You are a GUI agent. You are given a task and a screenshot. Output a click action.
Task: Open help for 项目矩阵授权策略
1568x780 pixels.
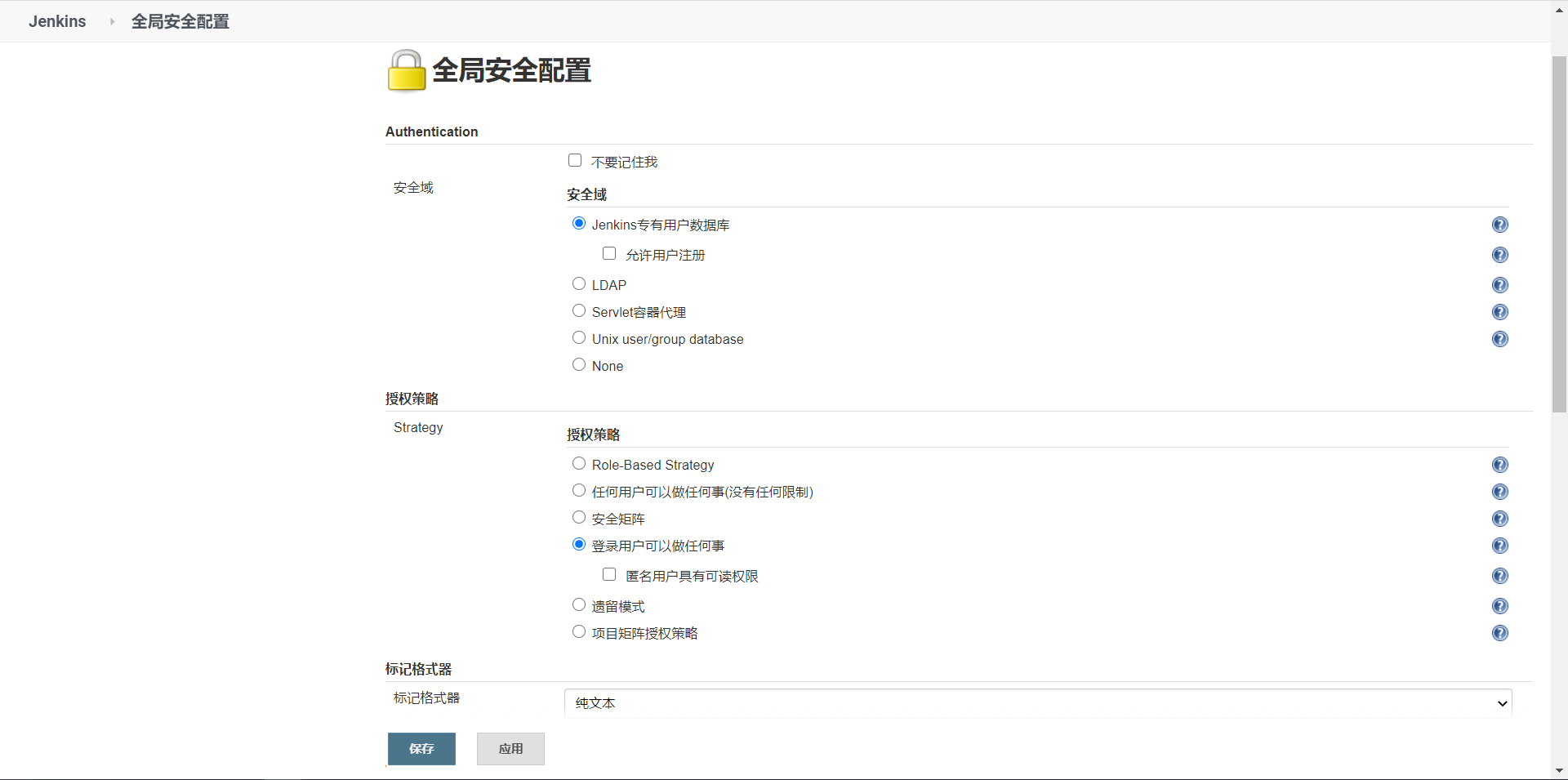[x=1499, y=633]
